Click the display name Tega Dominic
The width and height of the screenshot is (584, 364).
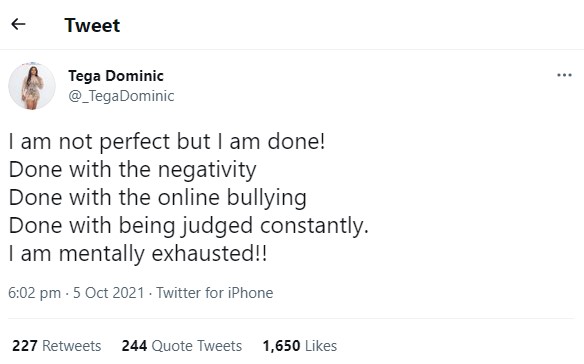point(116,76)
